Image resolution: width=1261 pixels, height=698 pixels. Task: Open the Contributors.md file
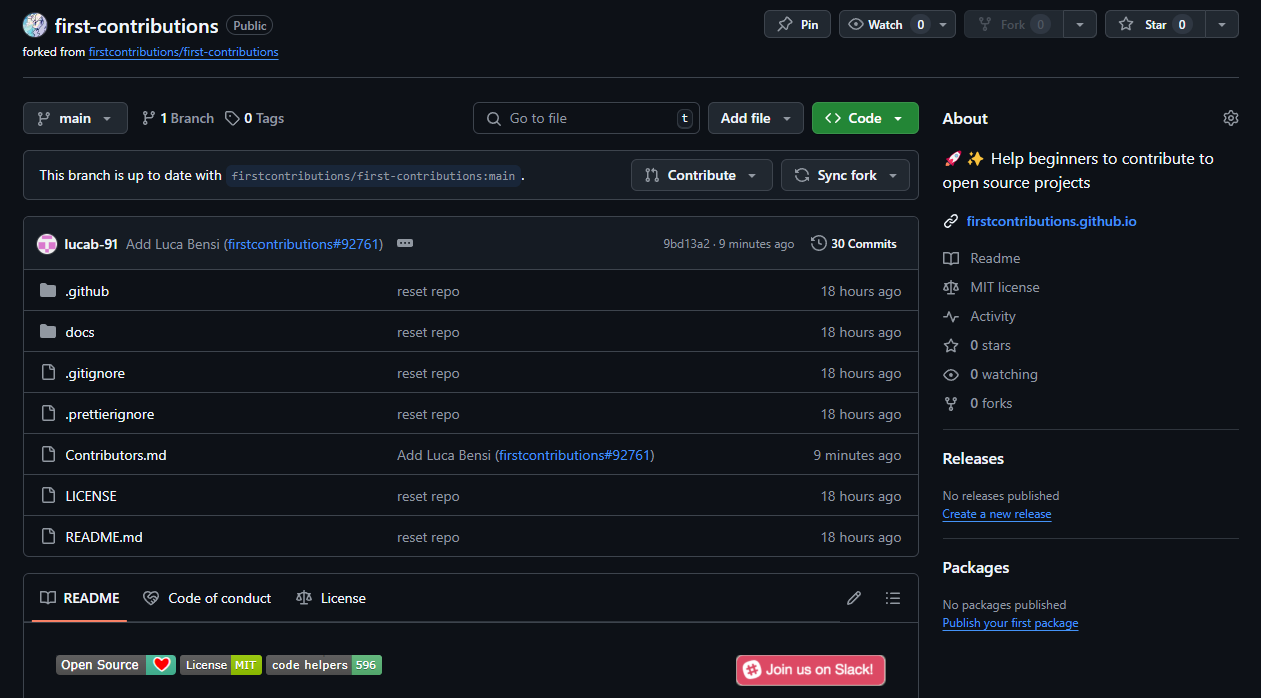[x=116, y=455]
